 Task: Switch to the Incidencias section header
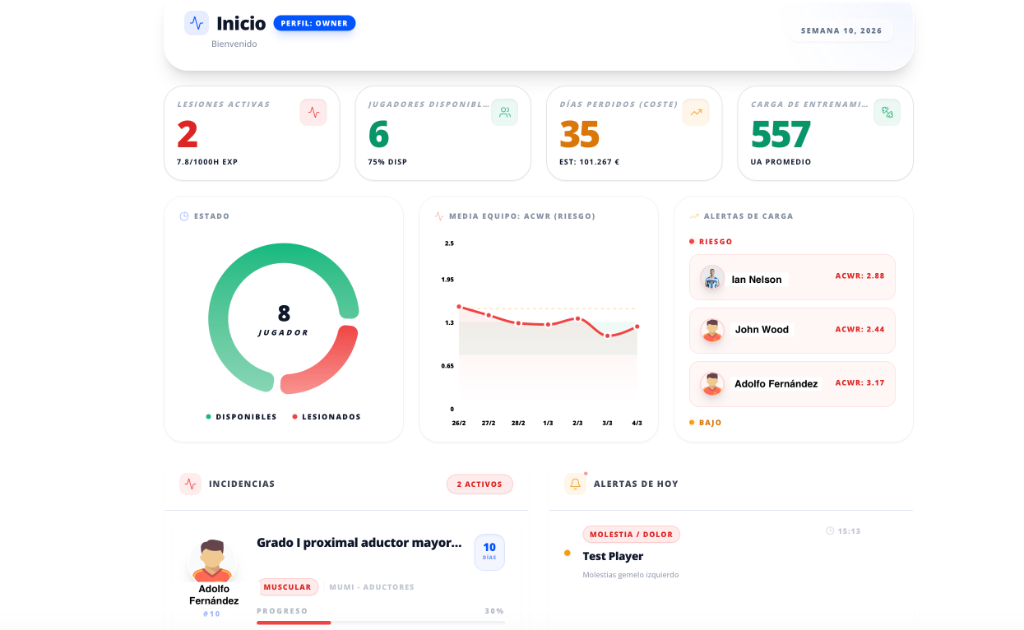pyautogui.click(x=244, y=483)
